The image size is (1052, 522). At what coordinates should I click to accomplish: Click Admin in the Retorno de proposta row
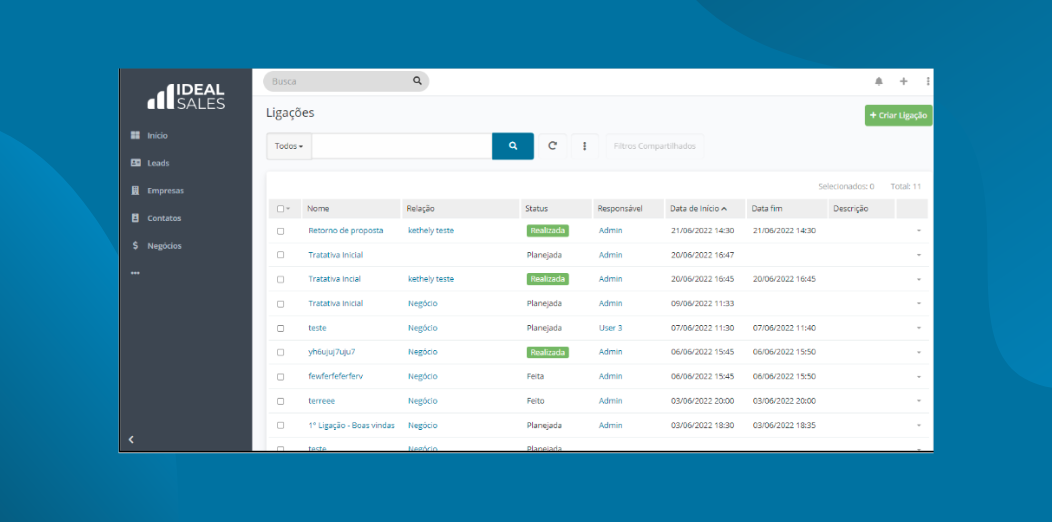611,230
